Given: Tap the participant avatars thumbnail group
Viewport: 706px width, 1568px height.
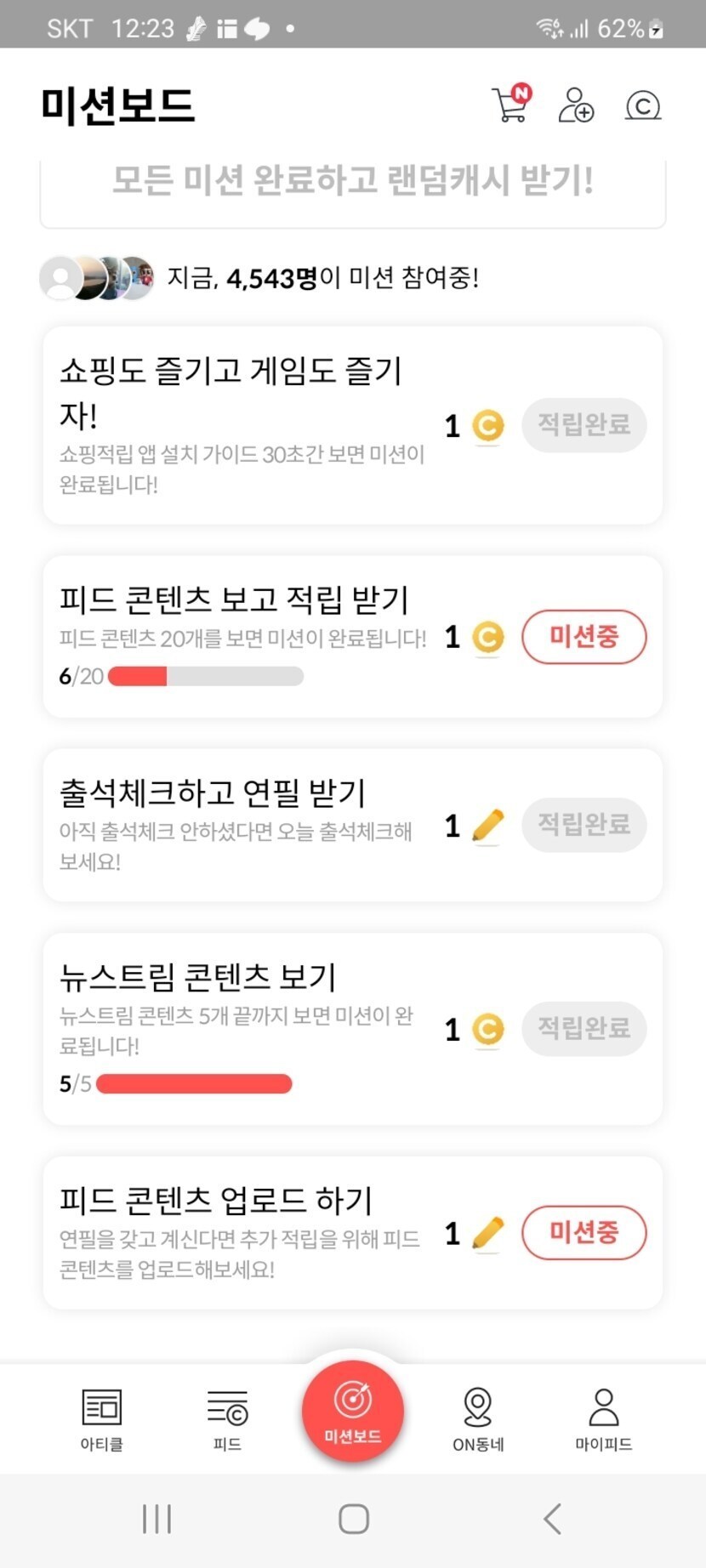Looking at the screenshot, I should pyautogui.click(x=97, y=278).
